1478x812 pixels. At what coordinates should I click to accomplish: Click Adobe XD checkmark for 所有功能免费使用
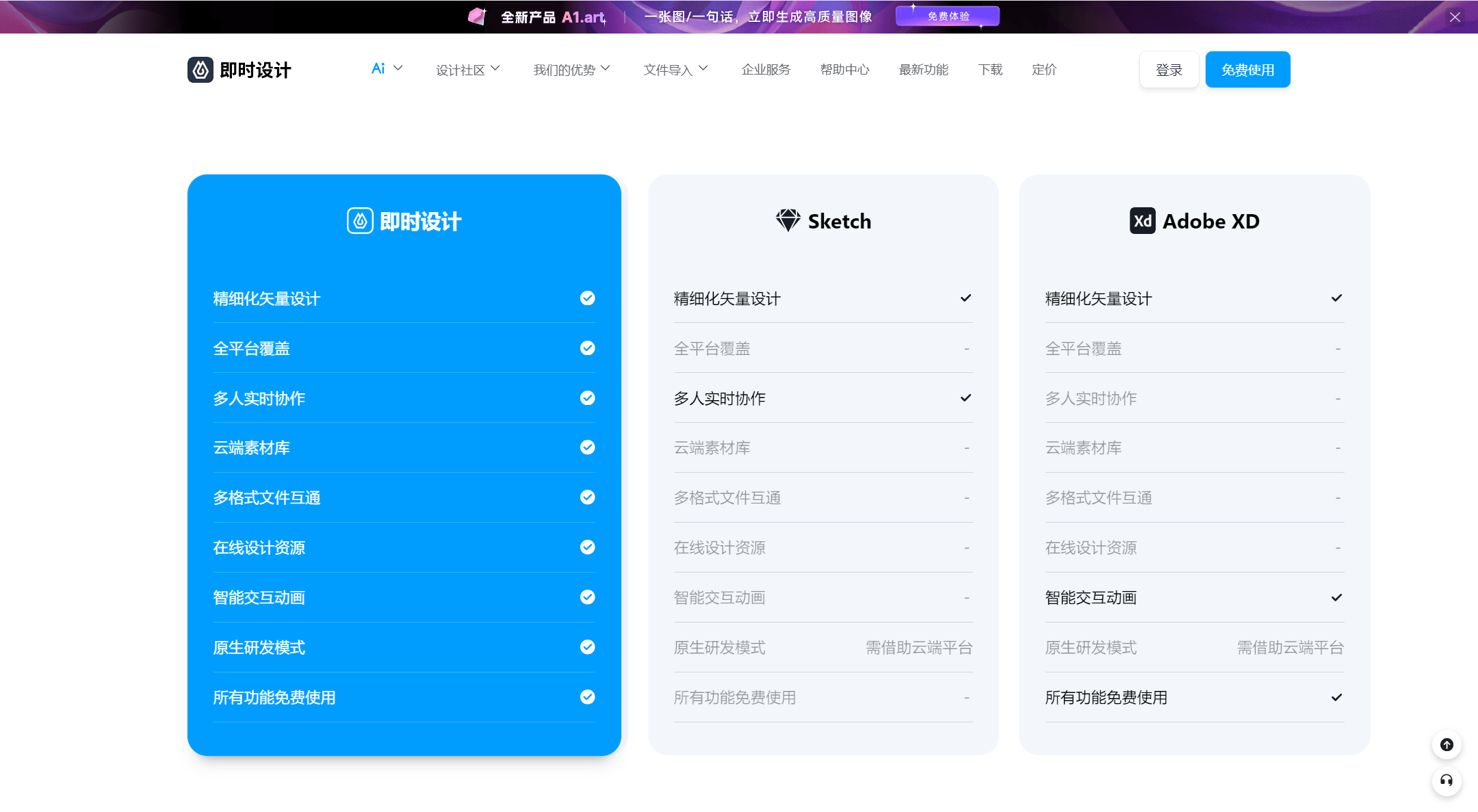[x=1336, y=698]
